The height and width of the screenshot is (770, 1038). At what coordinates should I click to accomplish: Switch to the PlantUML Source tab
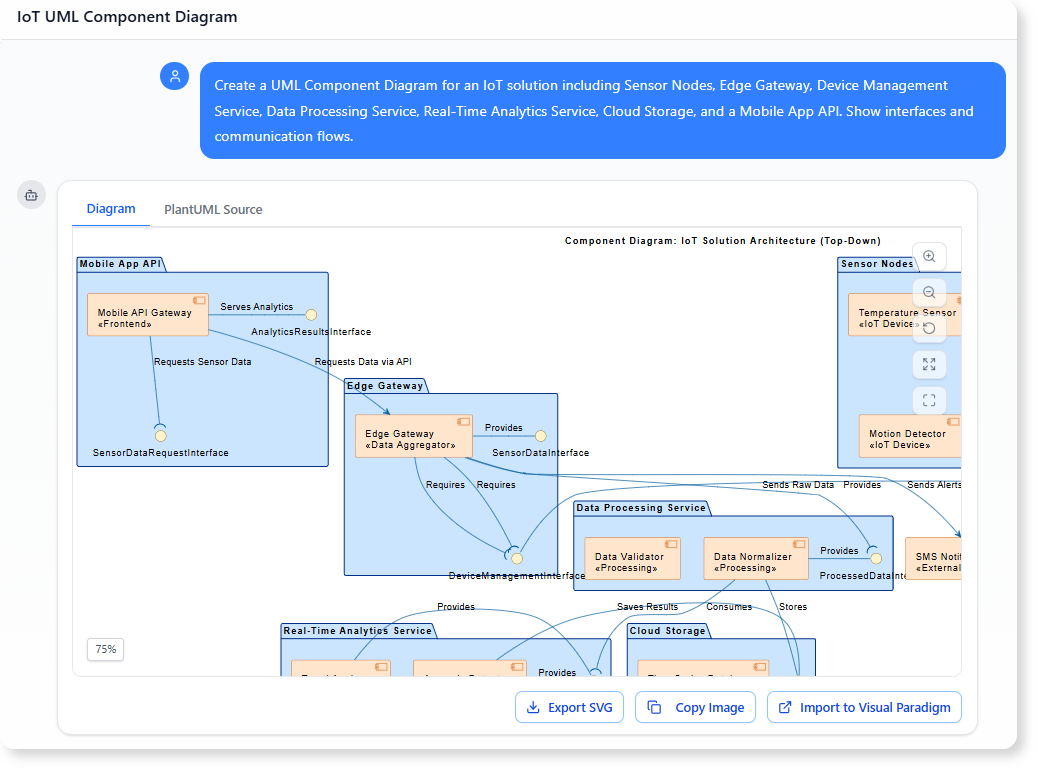(212, 209)
